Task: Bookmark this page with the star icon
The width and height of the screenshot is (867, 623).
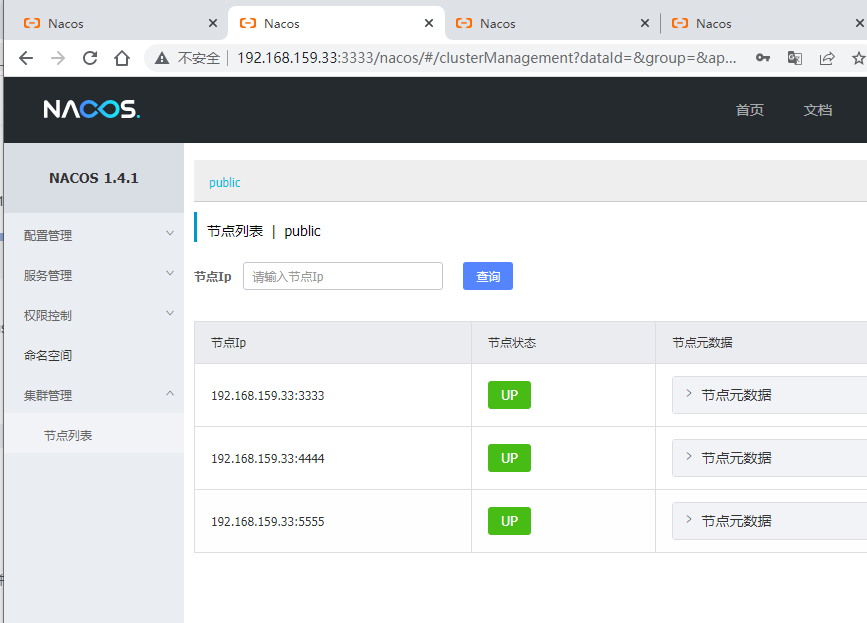Action: click(859, 58)
